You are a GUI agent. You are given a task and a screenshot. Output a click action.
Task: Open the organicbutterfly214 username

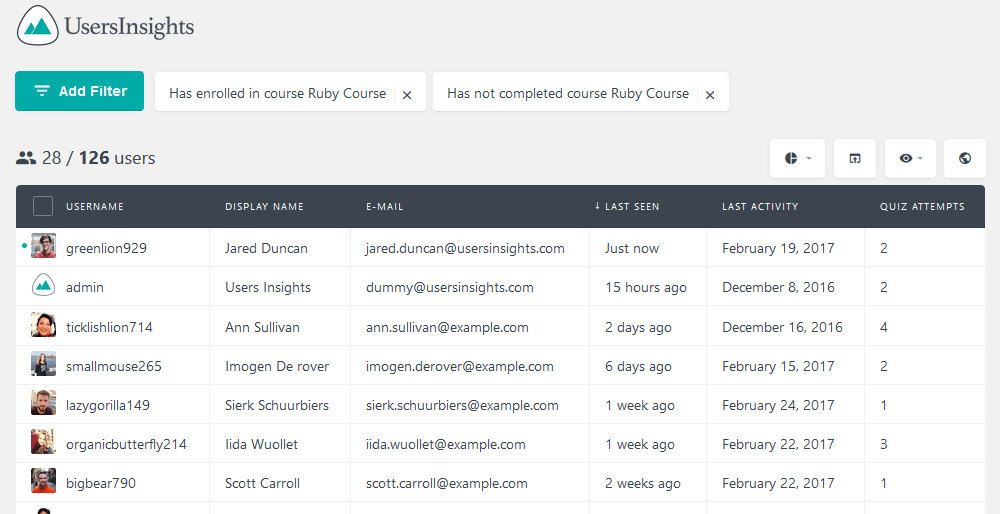(126, 444)
